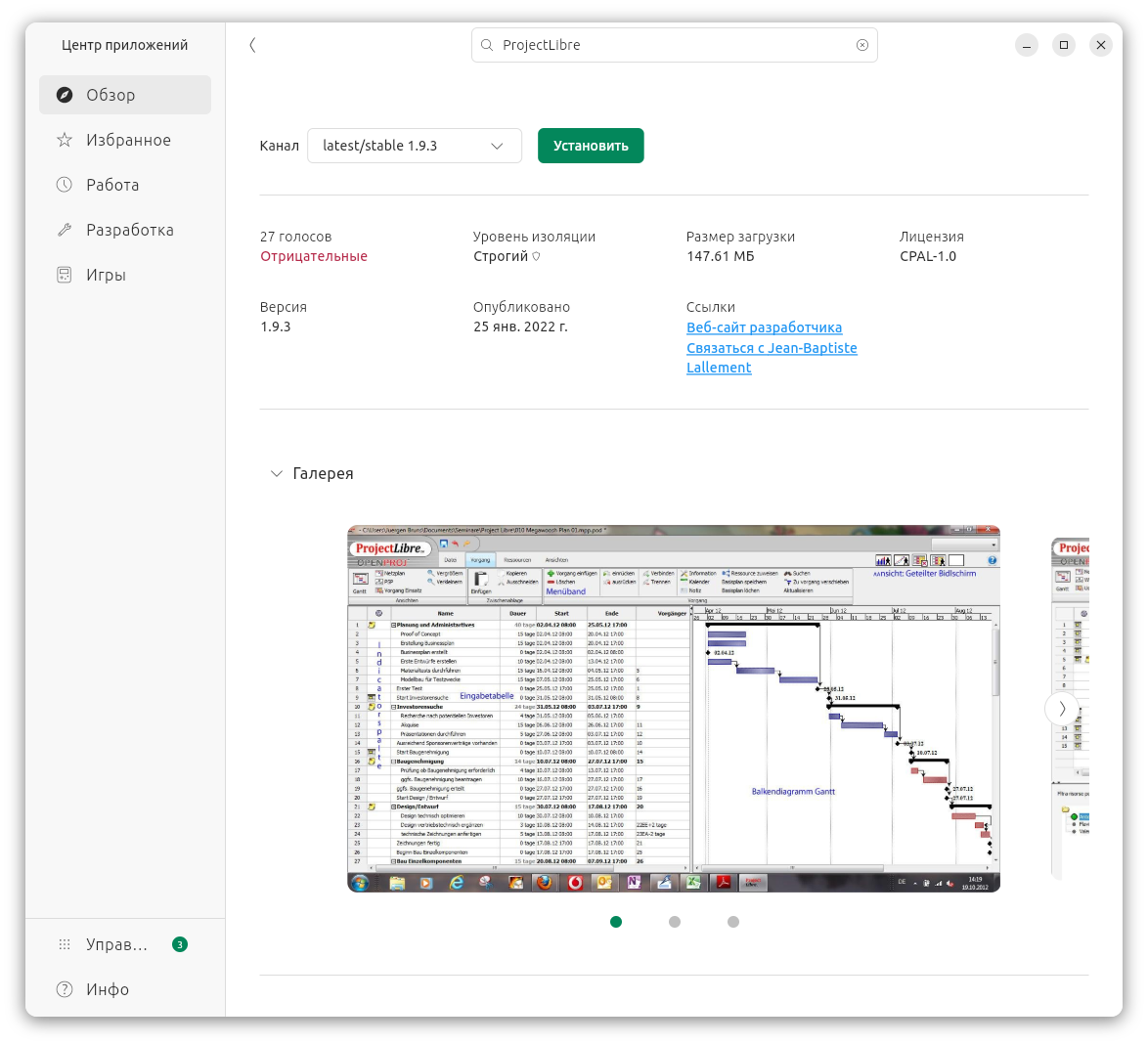
Task: Clear the ProjectLibre search text
Action: coord(861,45)
